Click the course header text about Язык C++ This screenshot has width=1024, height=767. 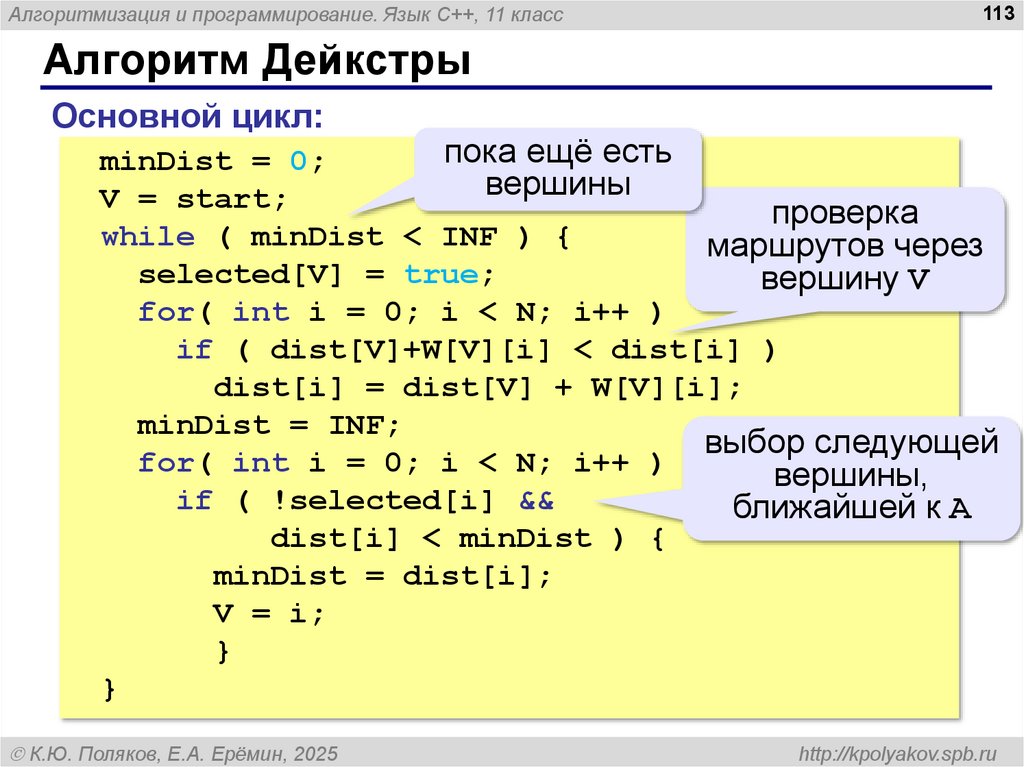click(285, 14)
